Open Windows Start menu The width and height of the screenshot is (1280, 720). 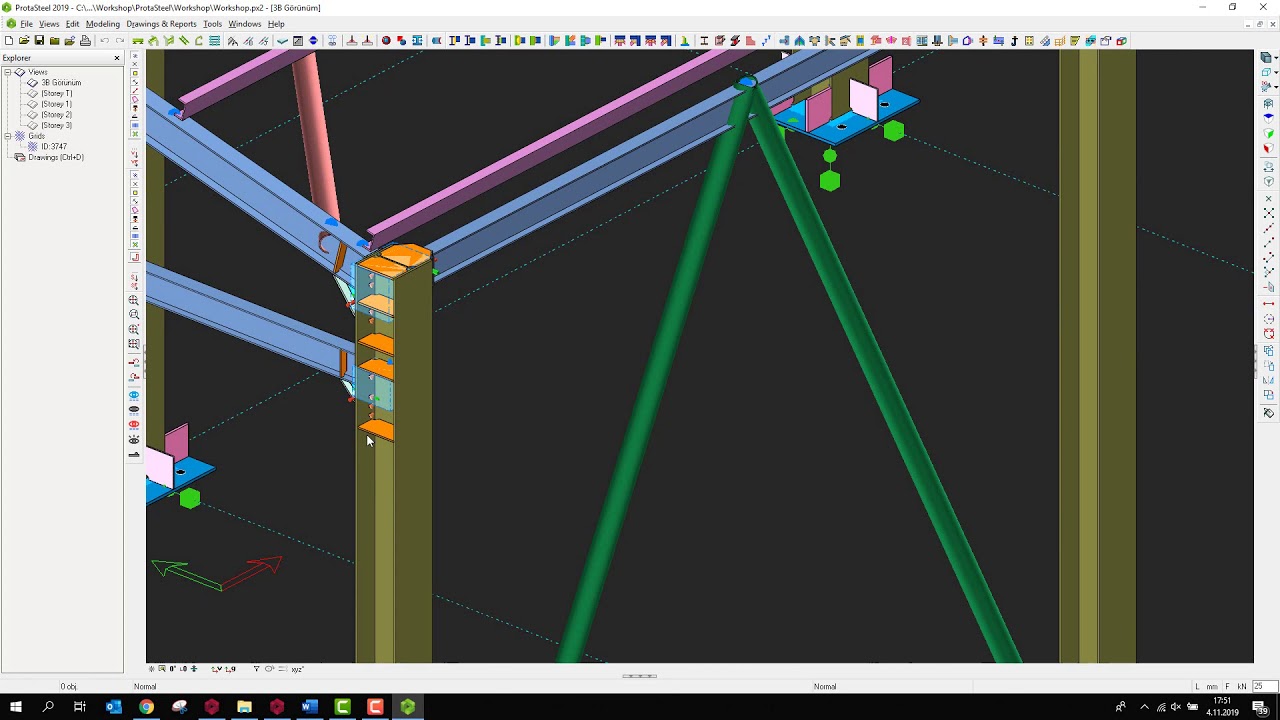[16, 707]
